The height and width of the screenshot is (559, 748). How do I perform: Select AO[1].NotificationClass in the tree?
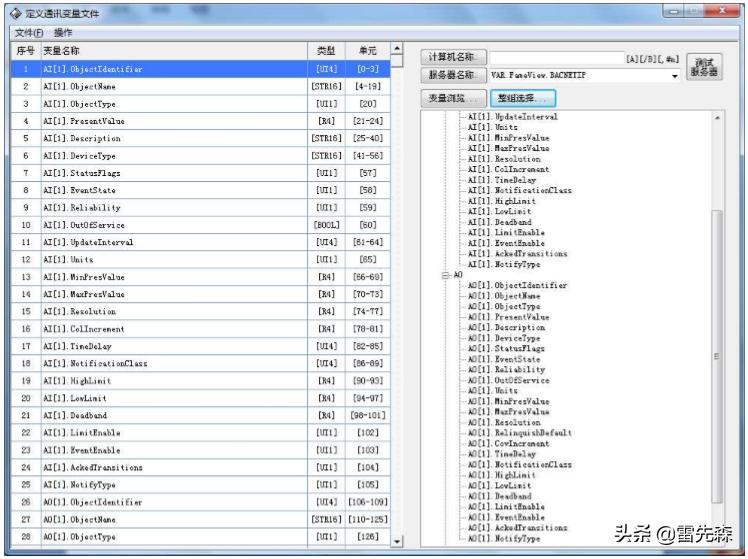coord(519,465)
